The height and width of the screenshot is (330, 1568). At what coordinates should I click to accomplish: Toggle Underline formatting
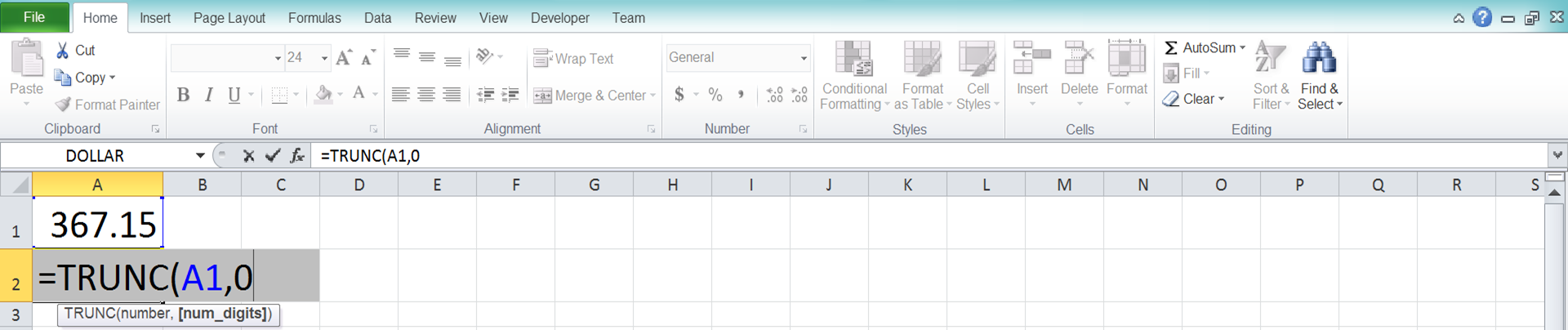[234, 95]
